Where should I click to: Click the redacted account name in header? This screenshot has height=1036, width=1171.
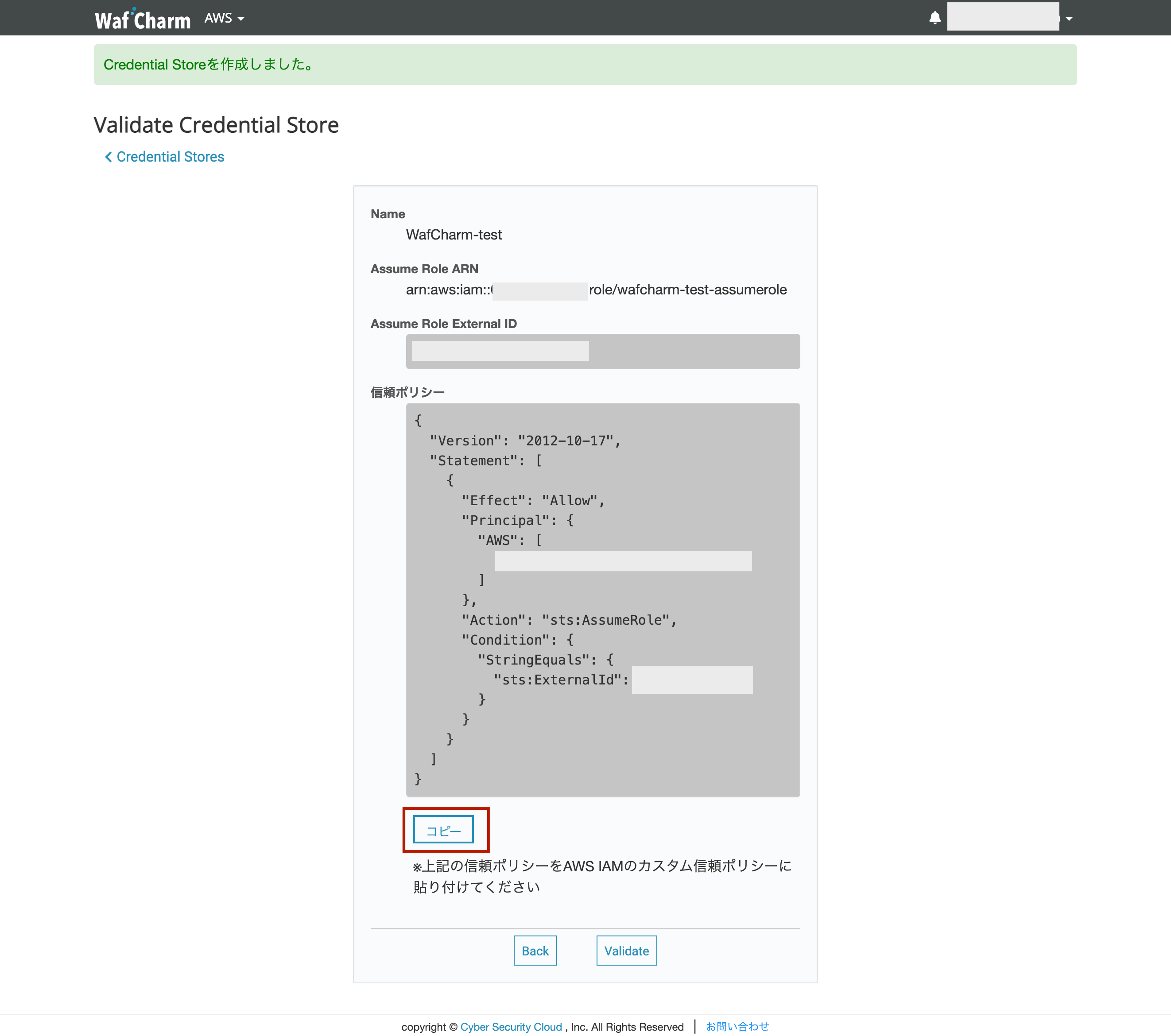[1002, 17]
